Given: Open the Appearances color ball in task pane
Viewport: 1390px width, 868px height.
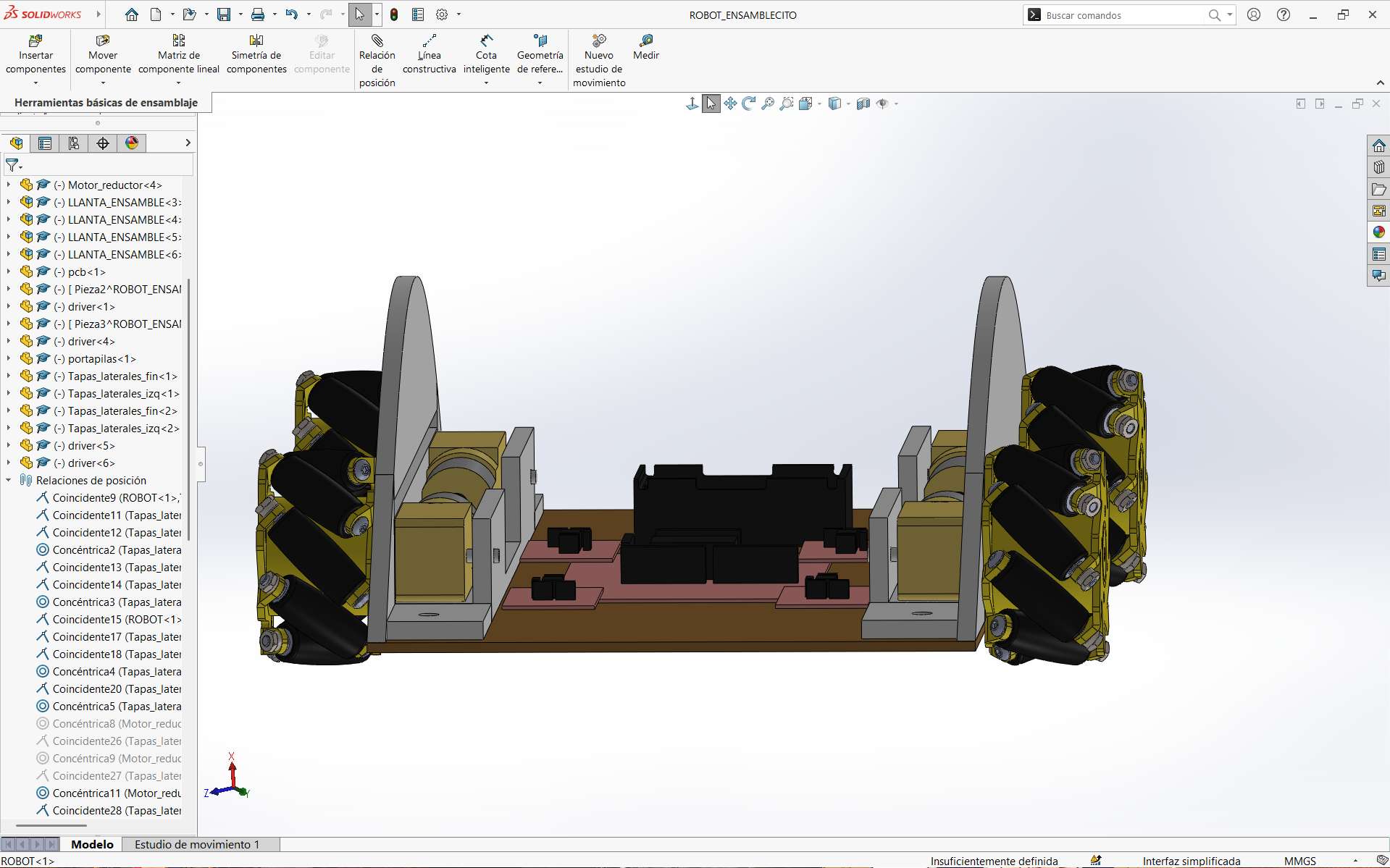Looking at the screenshot, I should click(x=1378, y=232).
